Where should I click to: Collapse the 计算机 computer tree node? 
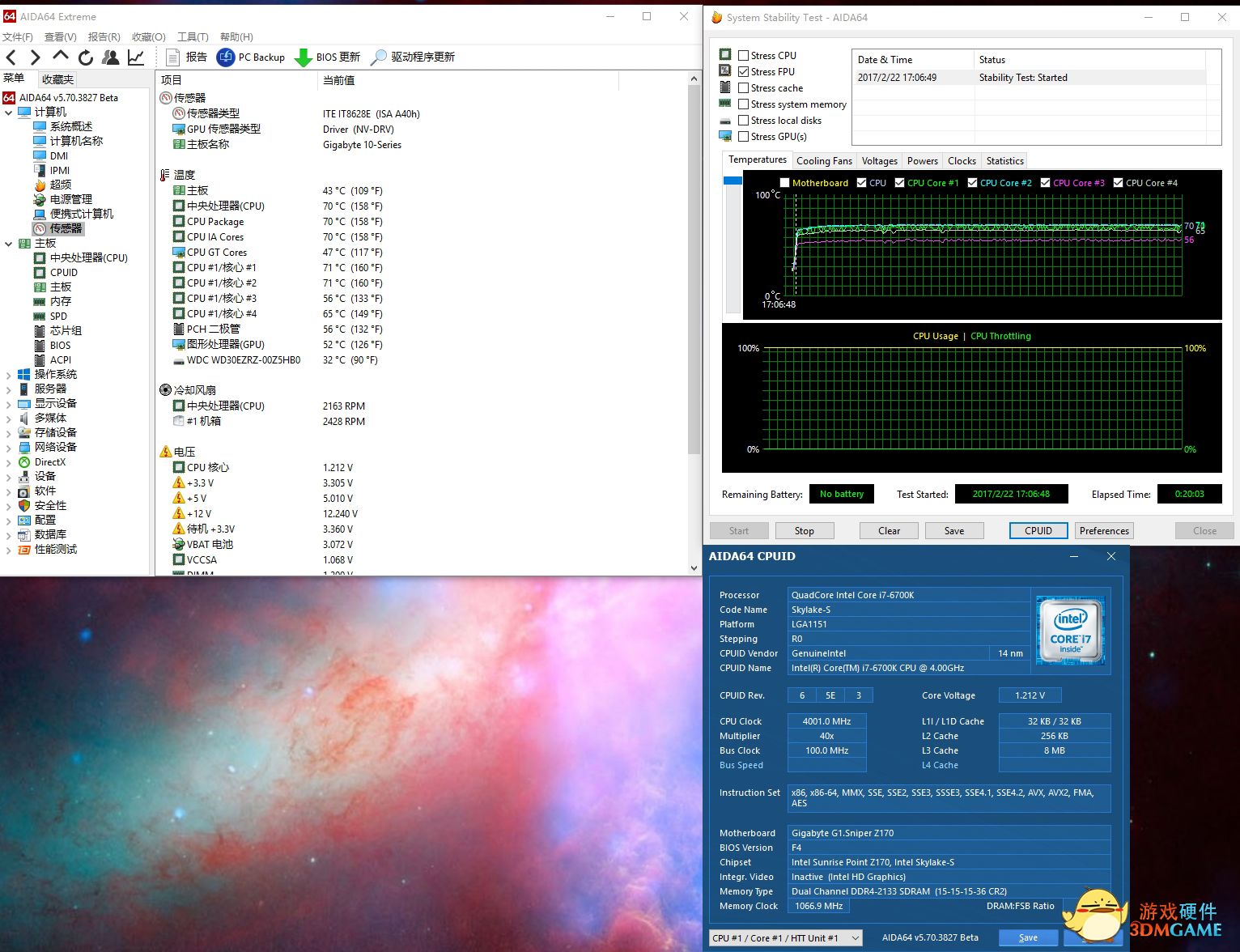tap(8, 113)
